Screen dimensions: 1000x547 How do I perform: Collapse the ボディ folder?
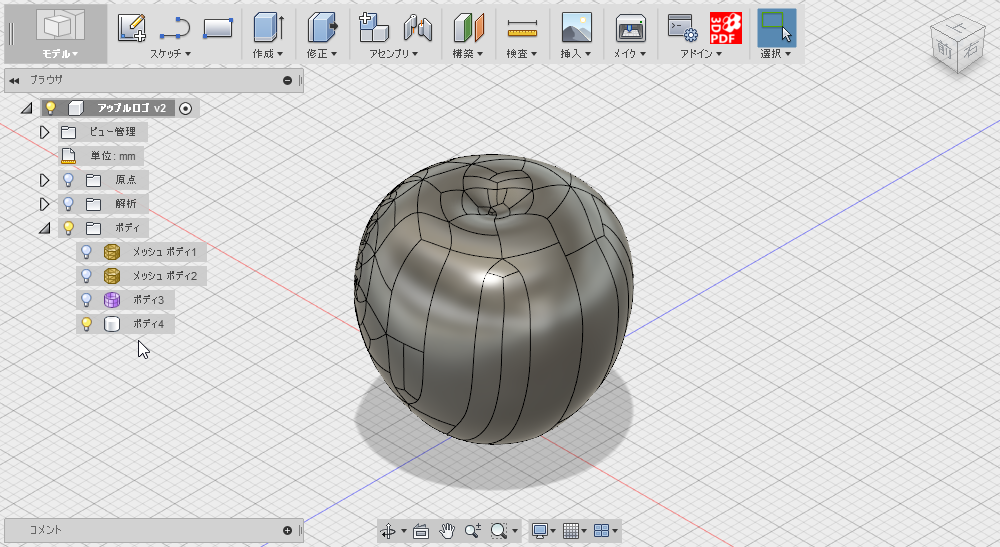pyautogui.click(x=44, y=228)
